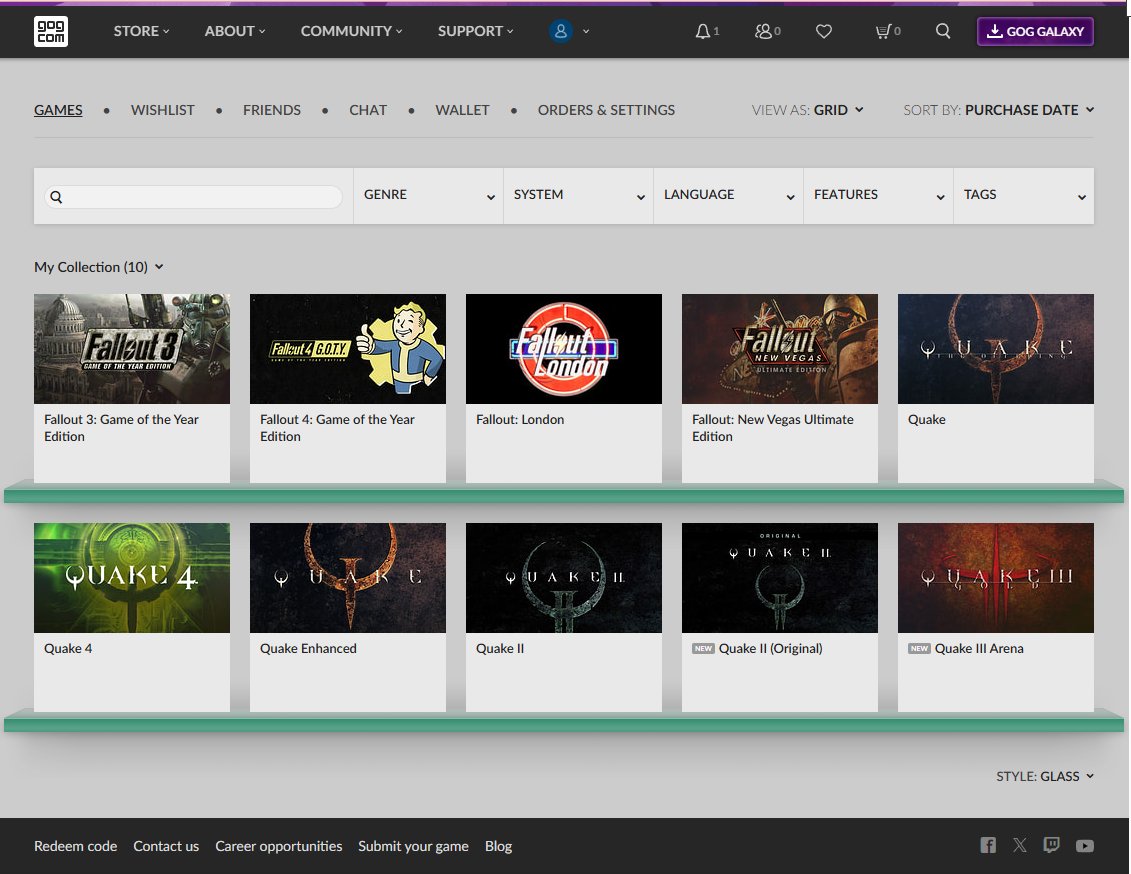Open the notifications bell icon
Screen dimensions: 1131x874
click(x=703, y=31)
